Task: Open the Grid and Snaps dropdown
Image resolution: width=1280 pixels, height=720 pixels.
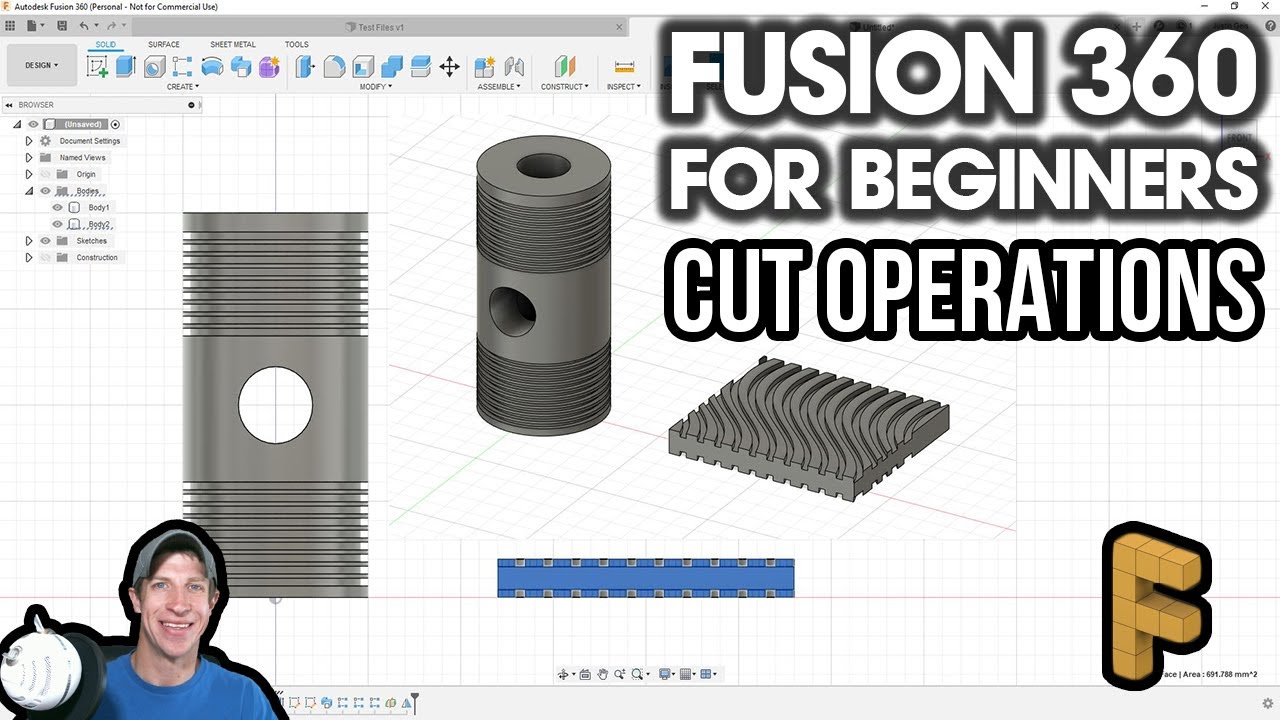Action: (687, 675)
